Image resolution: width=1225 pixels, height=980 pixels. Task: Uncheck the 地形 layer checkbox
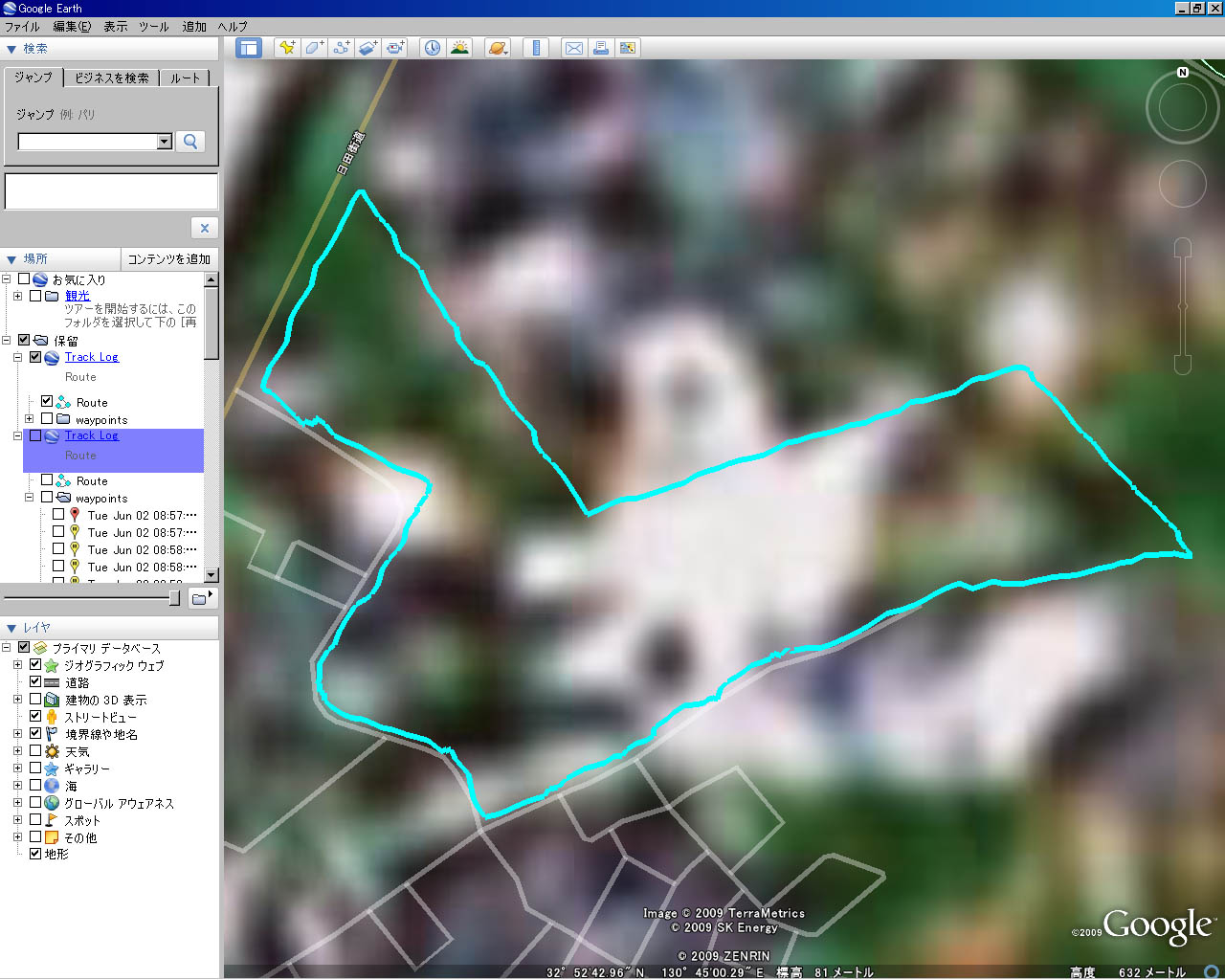coord(35,854)
